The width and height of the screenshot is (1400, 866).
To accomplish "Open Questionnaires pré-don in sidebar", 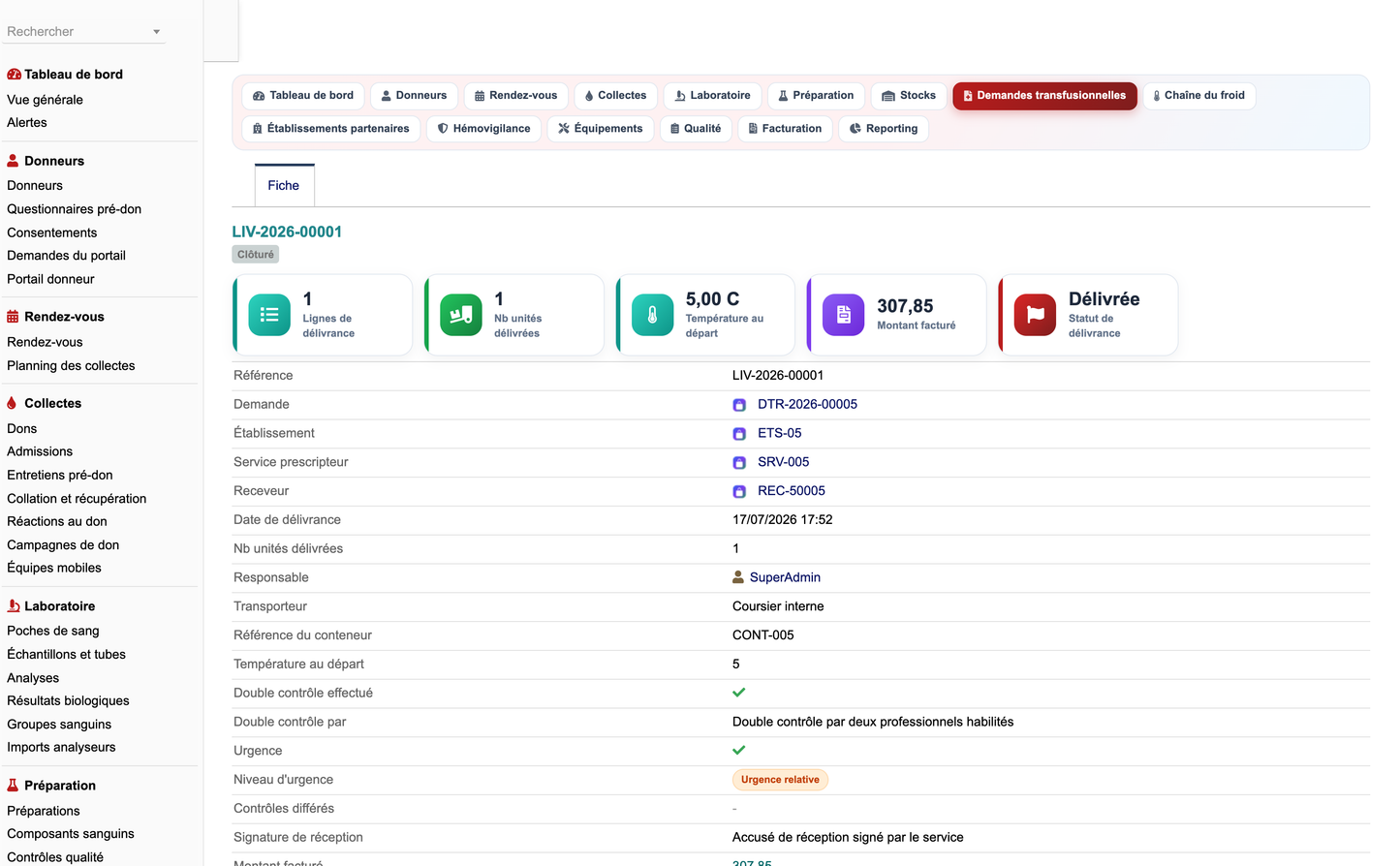I will tap(74, 209).
